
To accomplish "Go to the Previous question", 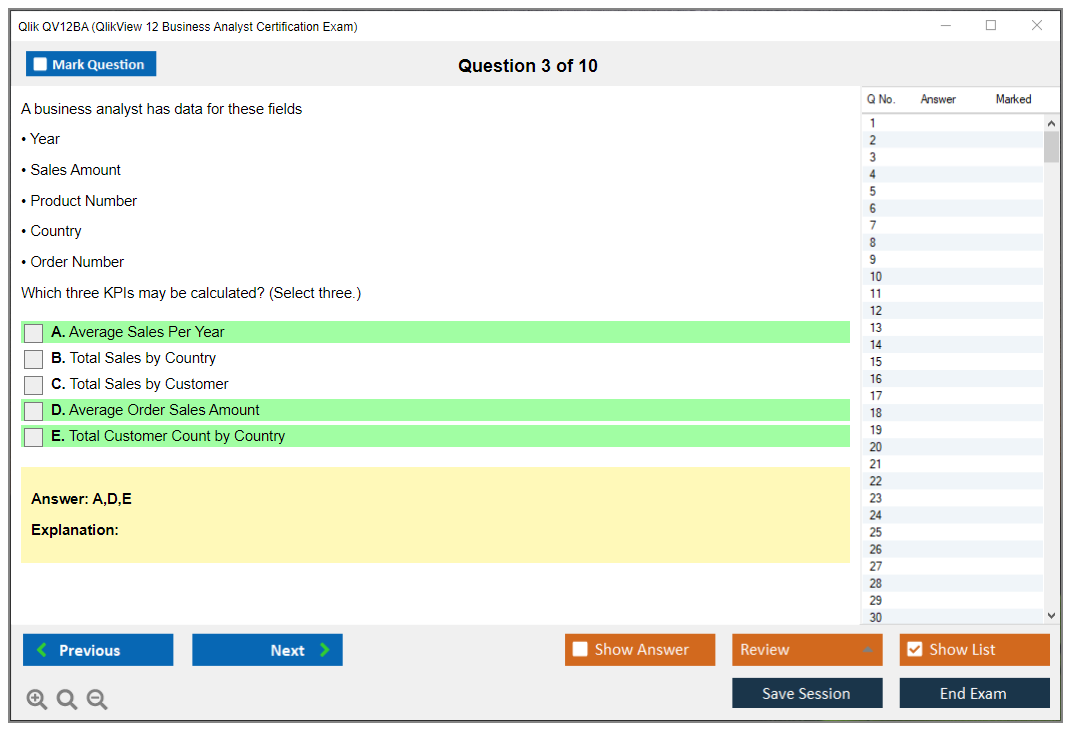I will (98, 650).
